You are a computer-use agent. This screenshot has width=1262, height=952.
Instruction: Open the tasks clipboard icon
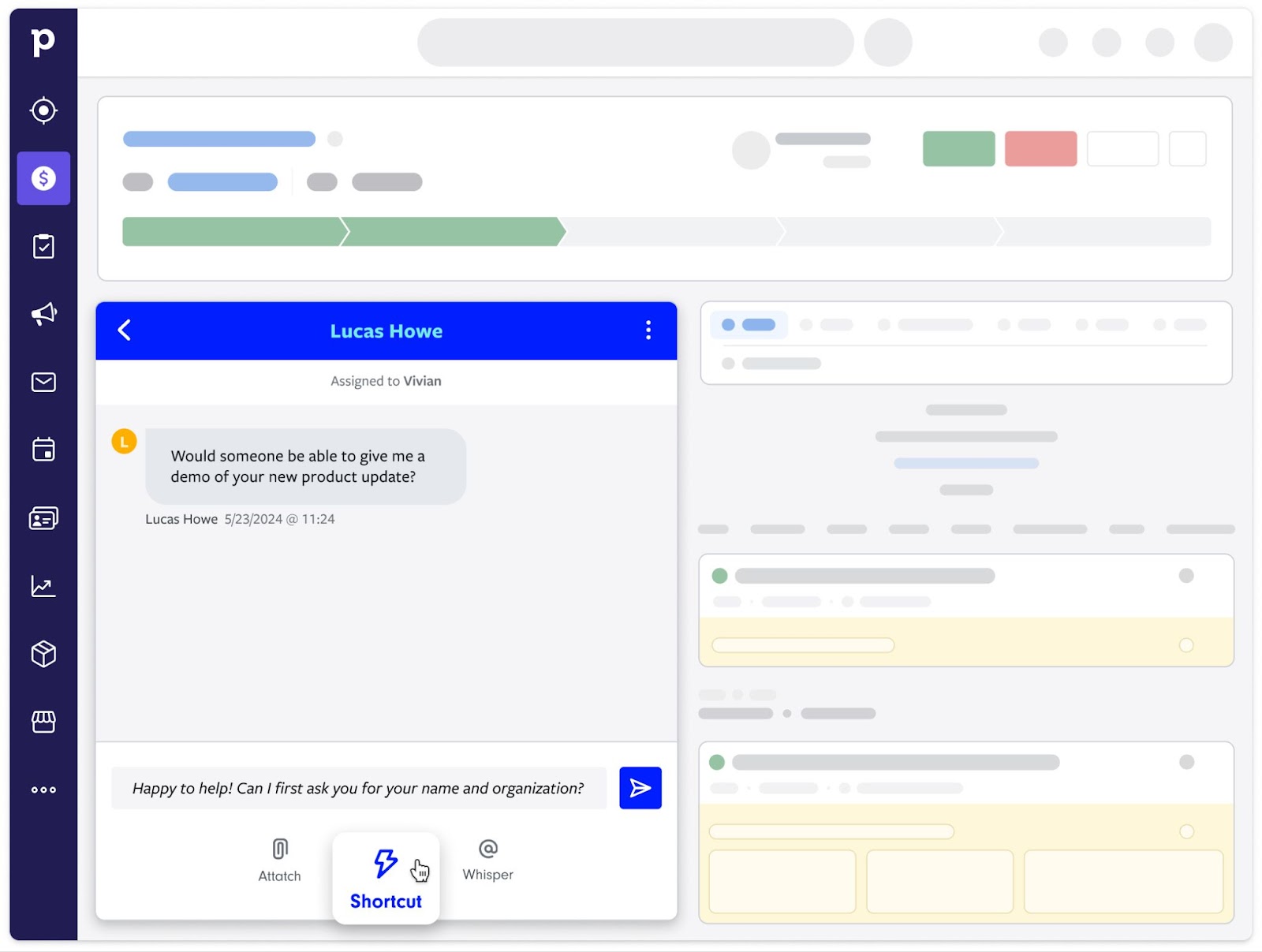[x=43, y=245]
